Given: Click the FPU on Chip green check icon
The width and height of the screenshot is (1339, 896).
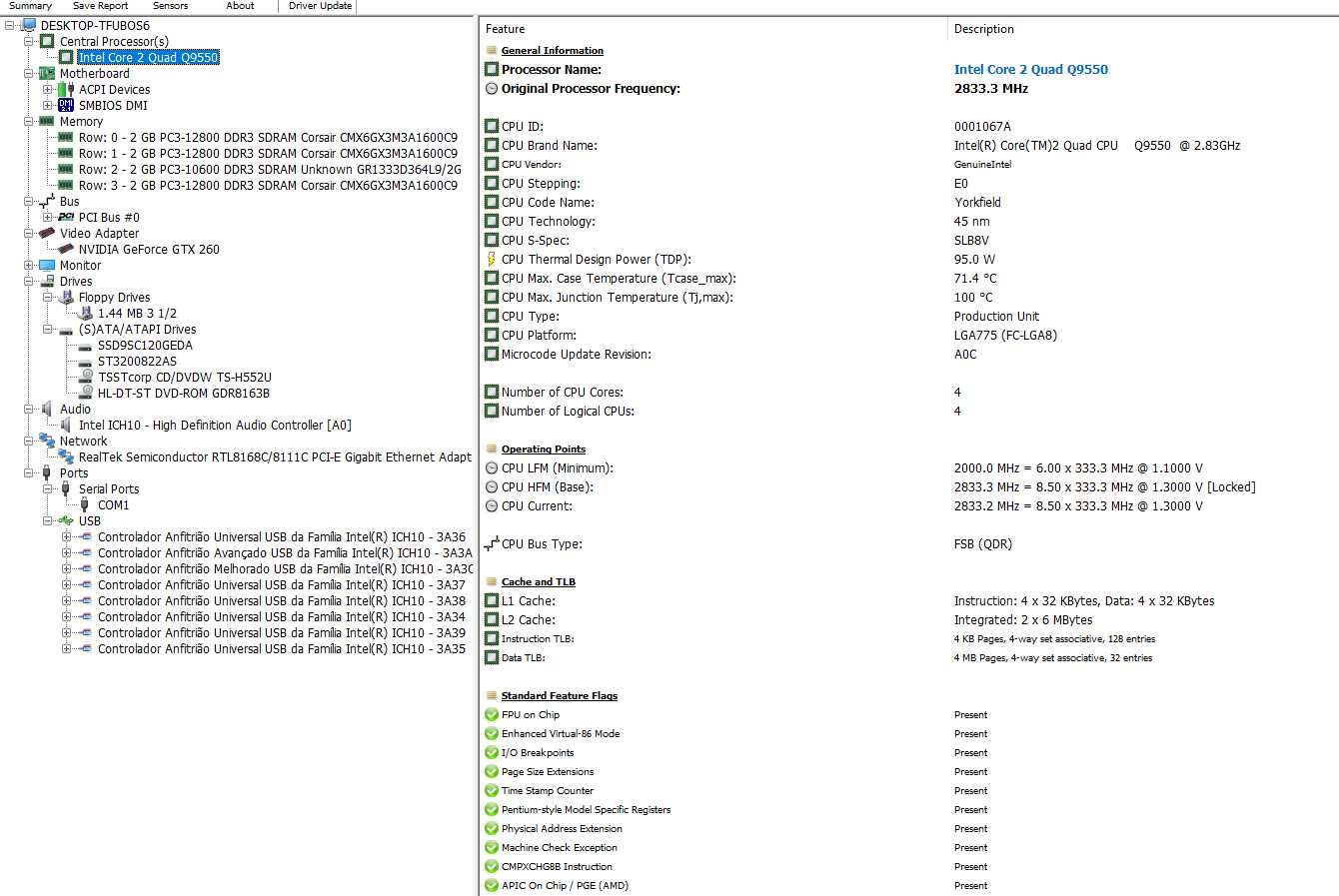Looking at the screenshot, I should 491,715.
